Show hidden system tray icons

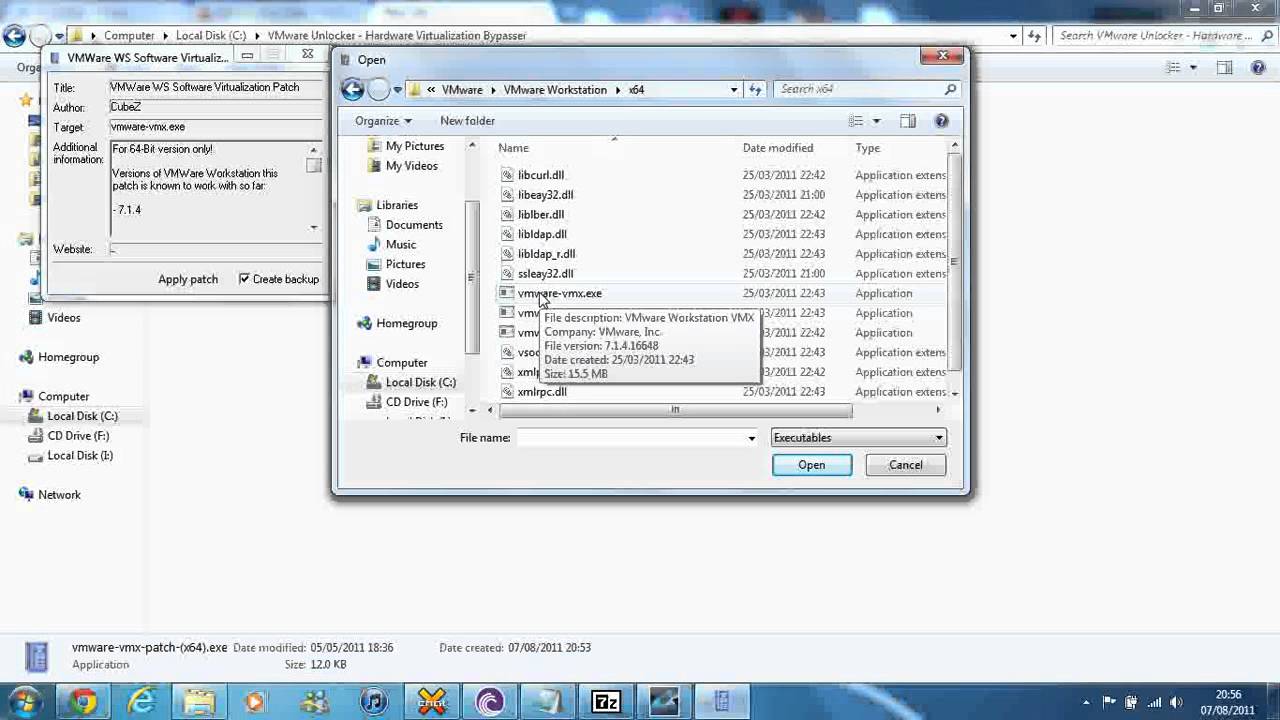[x=1088, y=702]
